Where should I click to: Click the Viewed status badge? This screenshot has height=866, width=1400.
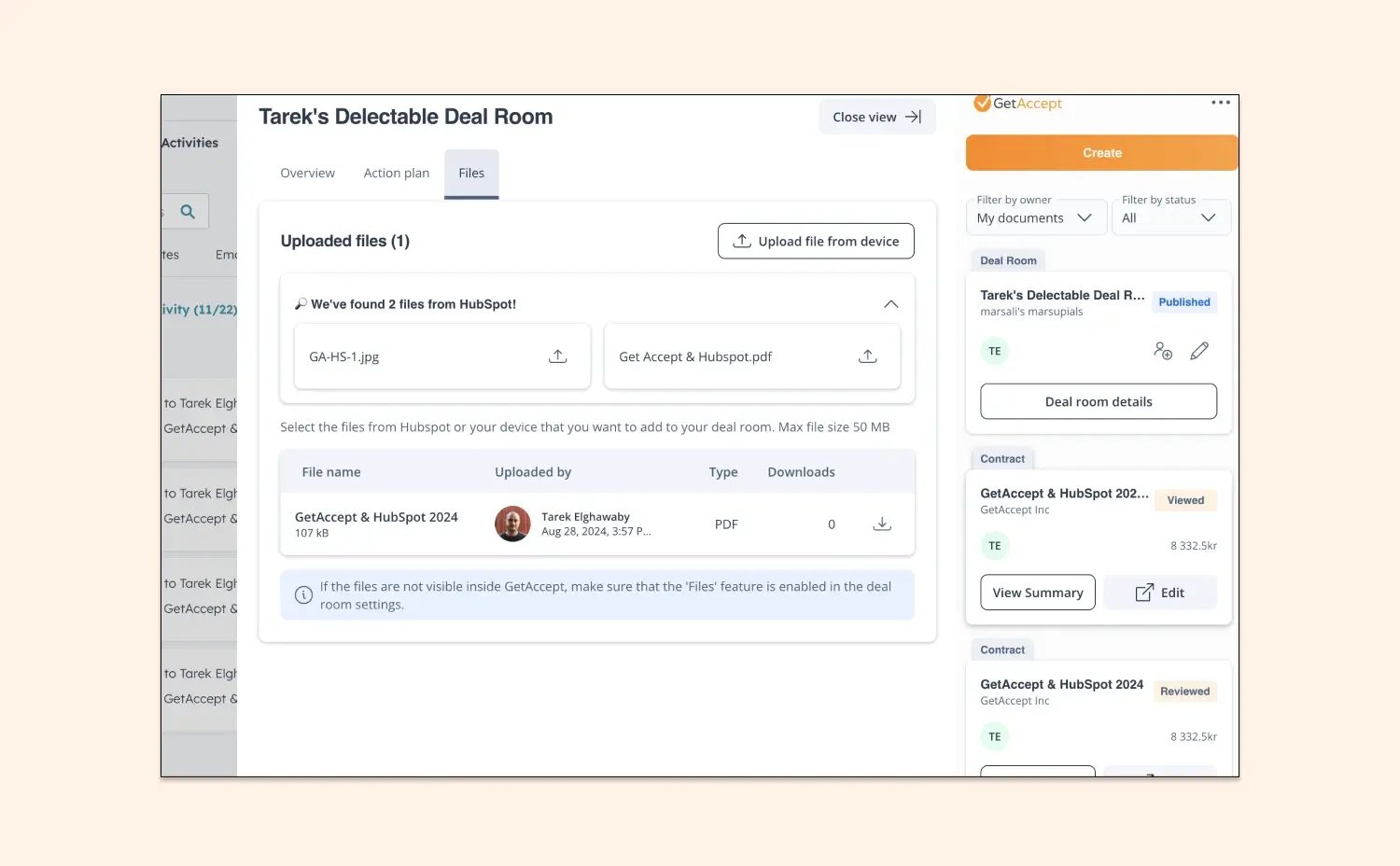pos(1185,500)
